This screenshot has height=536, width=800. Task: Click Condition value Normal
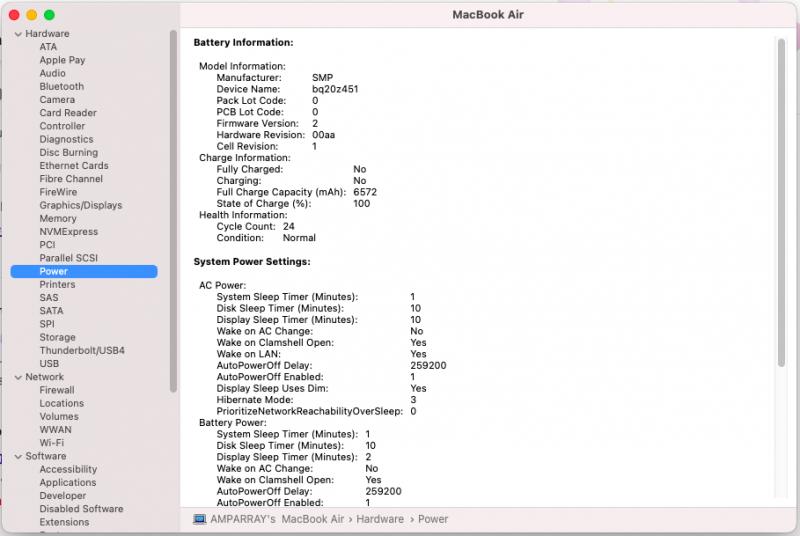[299, 238]
